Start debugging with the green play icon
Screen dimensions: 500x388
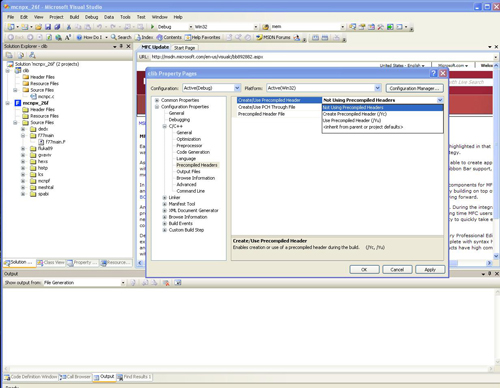pos(152,27)
